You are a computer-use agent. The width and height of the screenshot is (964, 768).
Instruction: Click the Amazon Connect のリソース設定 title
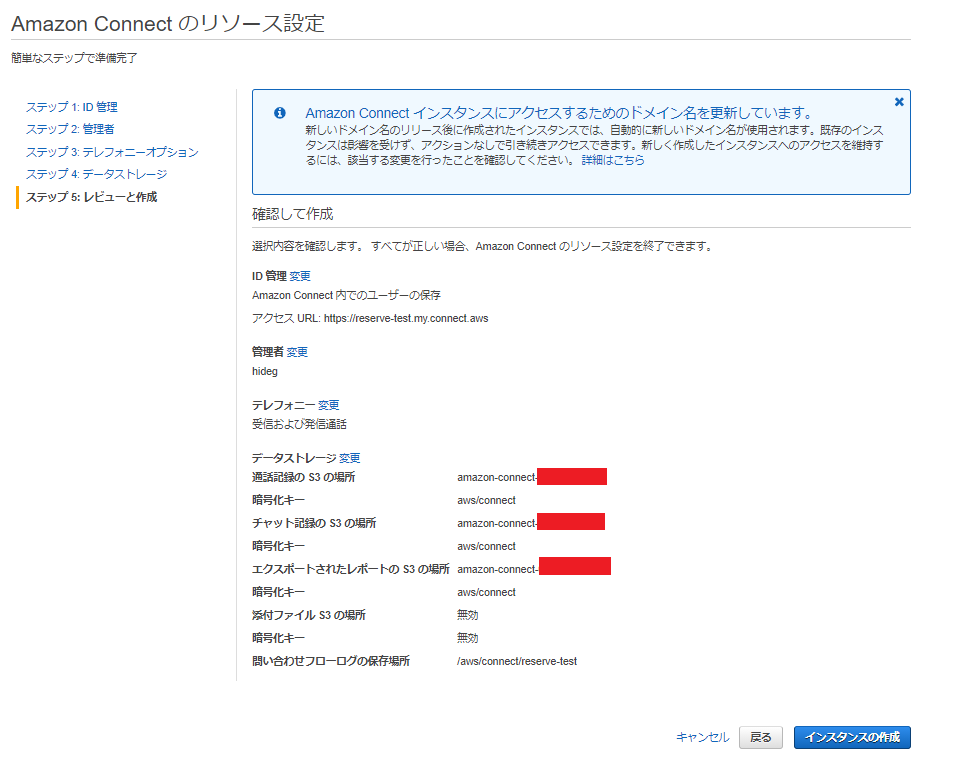point(168,23)
